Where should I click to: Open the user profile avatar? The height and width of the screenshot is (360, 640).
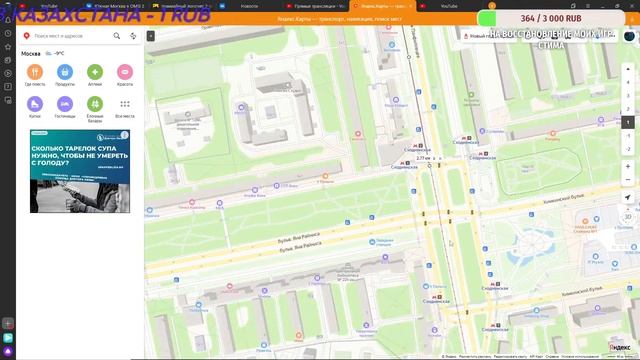[629, 36]
